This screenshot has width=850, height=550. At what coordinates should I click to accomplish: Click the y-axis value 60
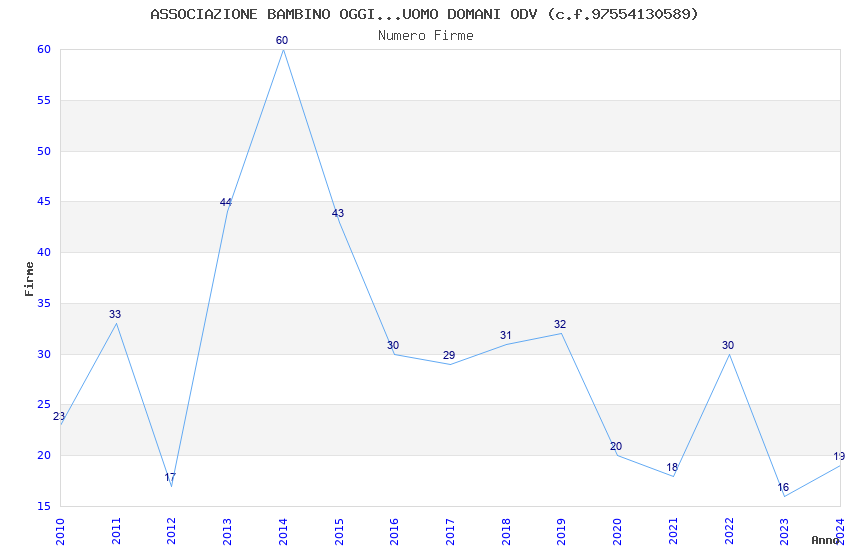(x=44, y=49)
